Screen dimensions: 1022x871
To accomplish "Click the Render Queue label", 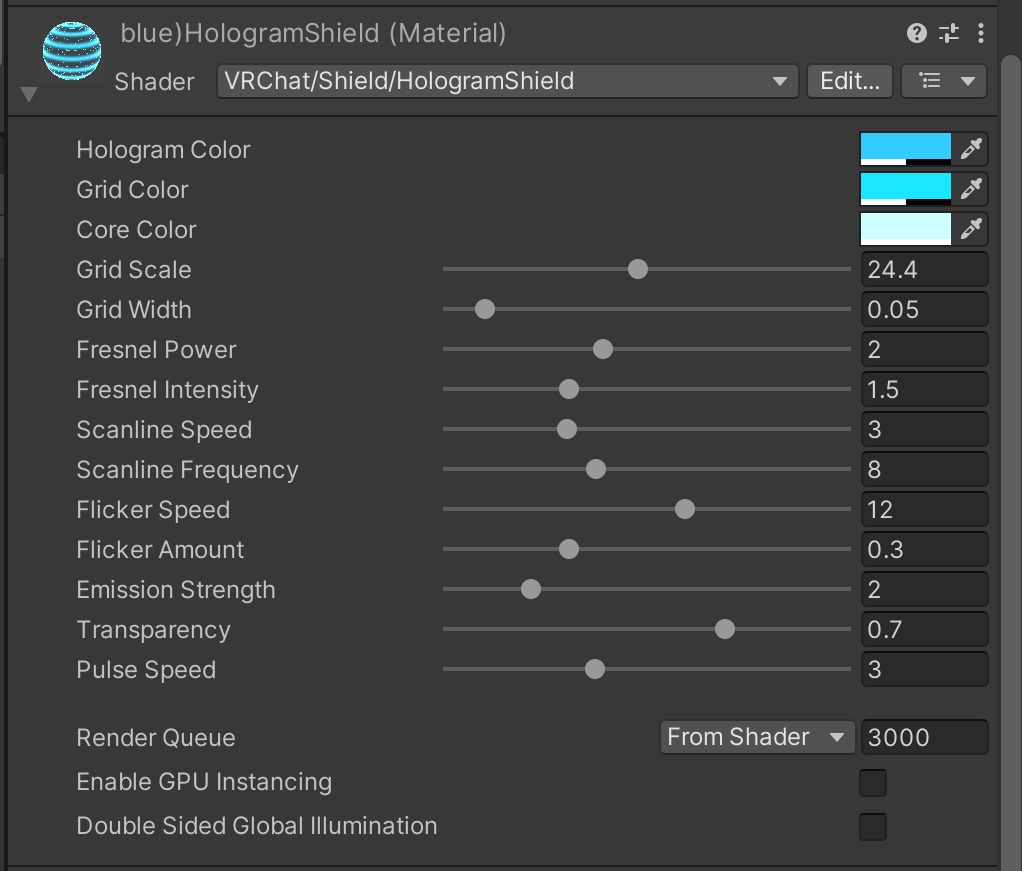I will [156, 738].
